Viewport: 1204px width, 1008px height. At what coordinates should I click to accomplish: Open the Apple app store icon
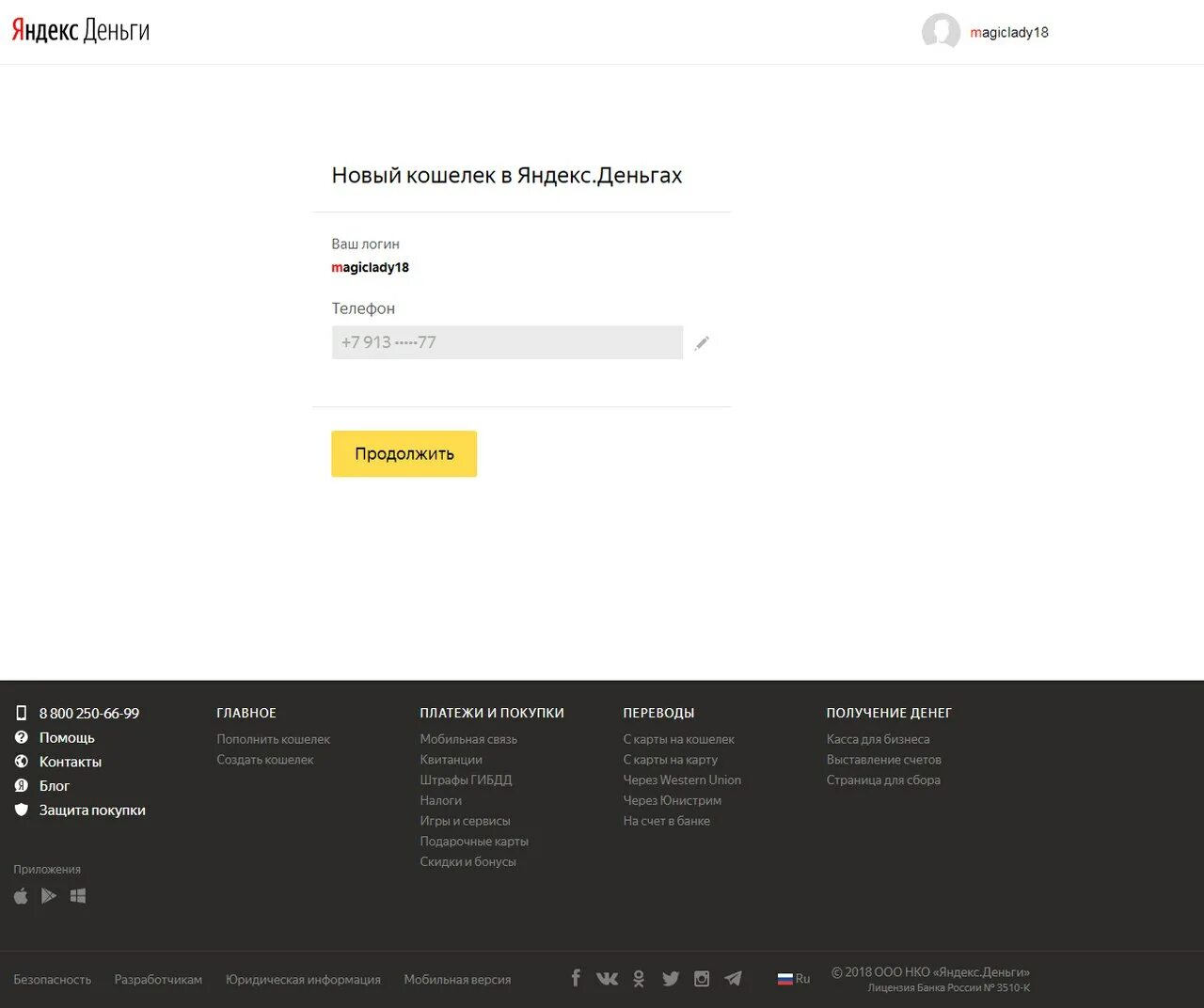[21, 896]
